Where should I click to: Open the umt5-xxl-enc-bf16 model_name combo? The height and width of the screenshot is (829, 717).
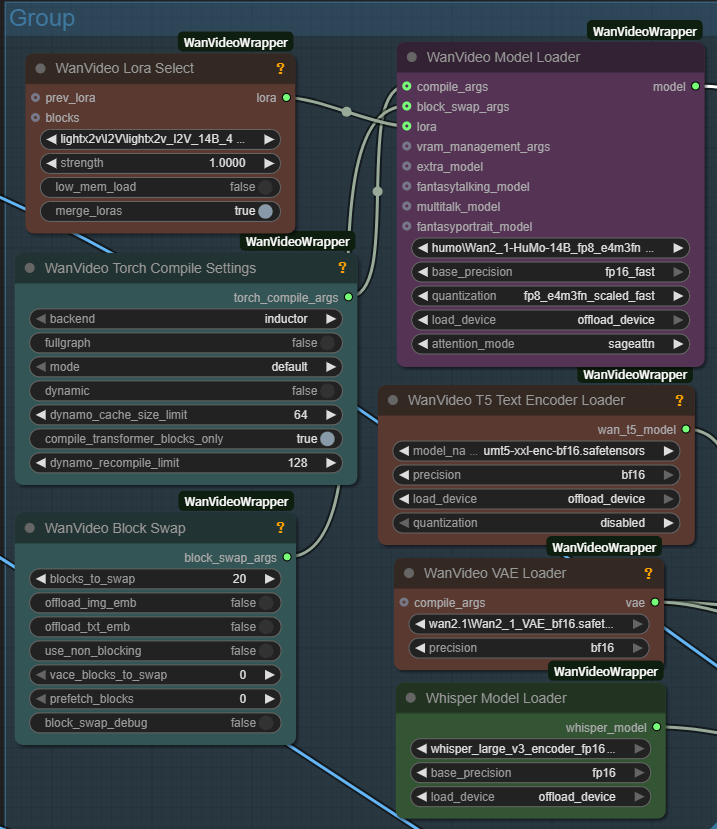point(536,451)
